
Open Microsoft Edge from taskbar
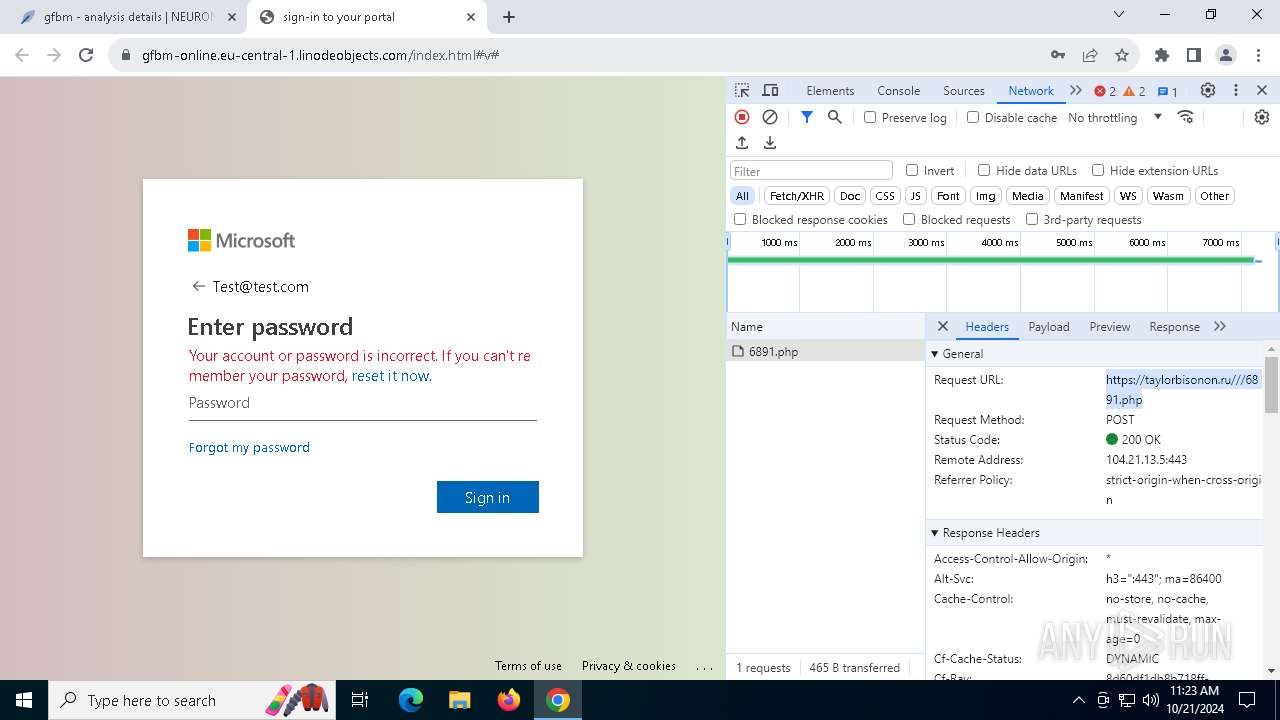(411, 700)
